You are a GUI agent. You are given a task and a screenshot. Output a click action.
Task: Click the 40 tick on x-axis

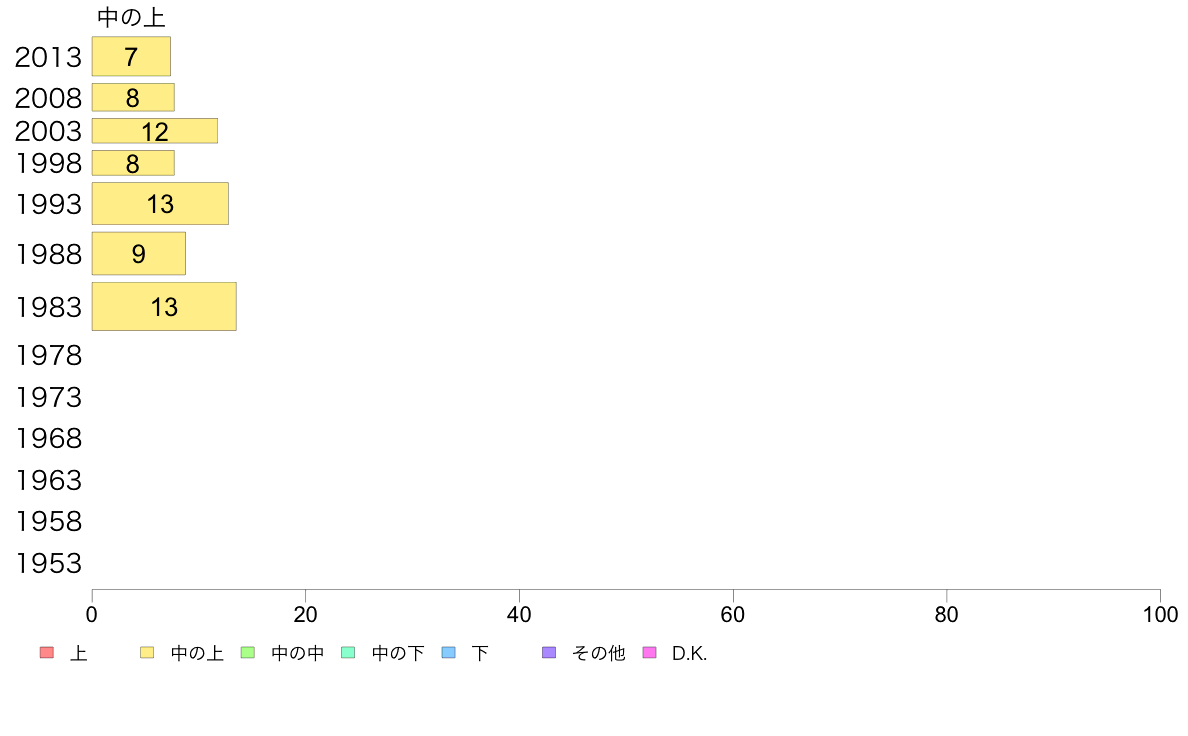(519, 614)
